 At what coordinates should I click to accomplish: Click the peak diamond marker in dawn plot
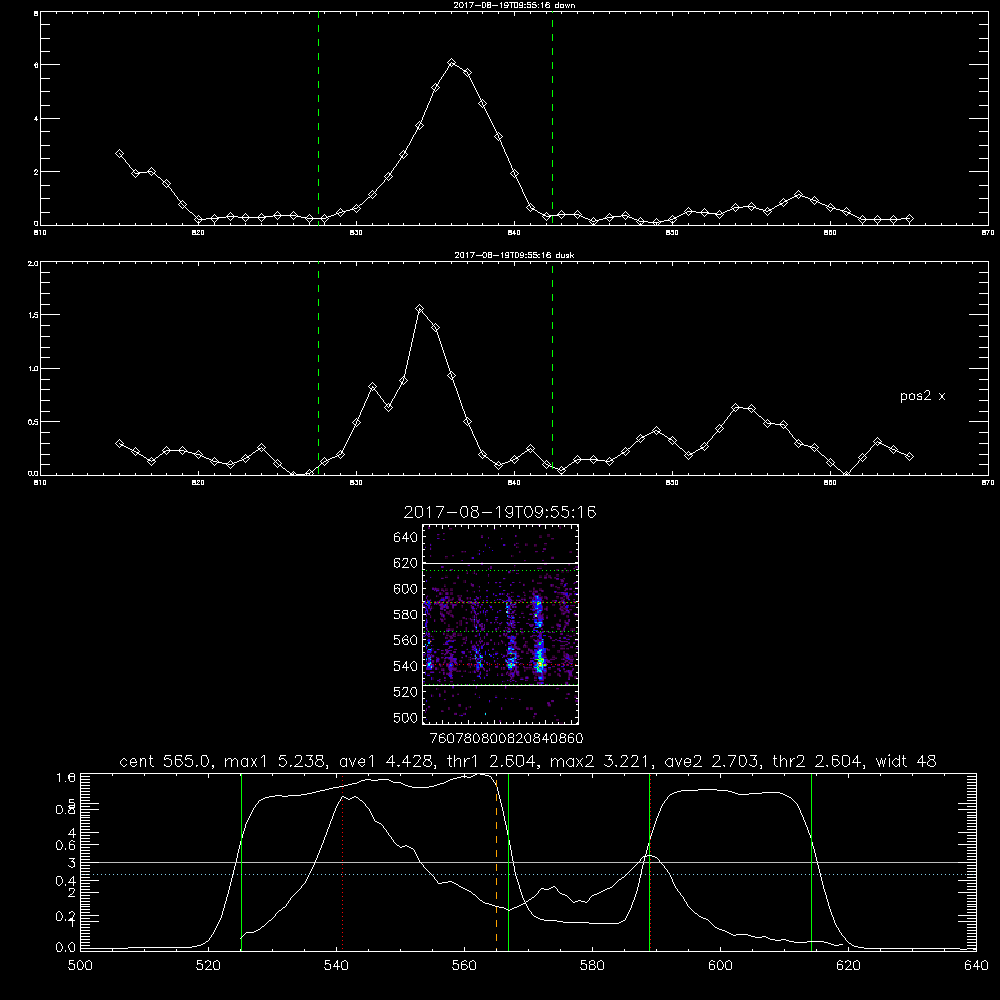coord(452,62)
